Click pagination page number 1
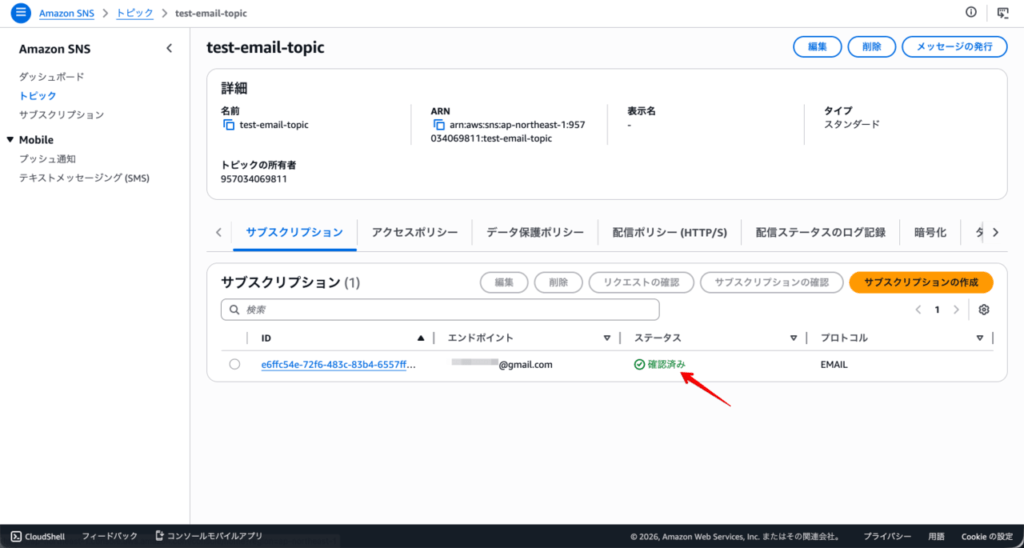The image size is (1024, 548). [937, 310]
